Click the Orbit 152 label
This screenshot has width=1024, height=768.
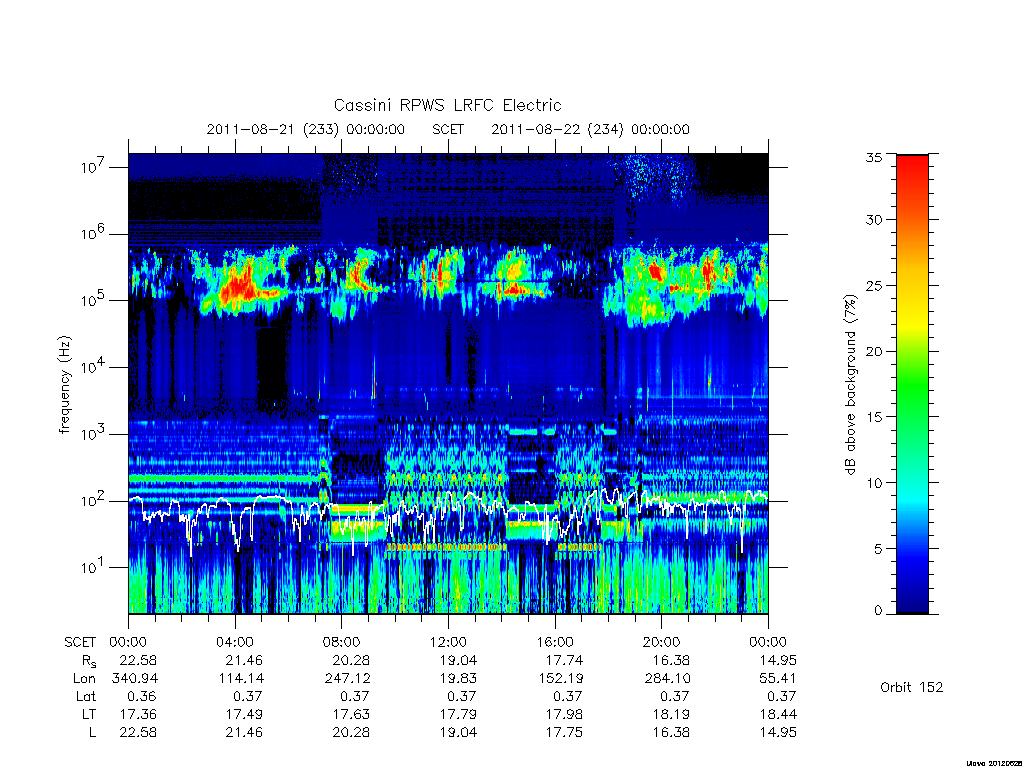pyautogui.click(x=912, y=687)
